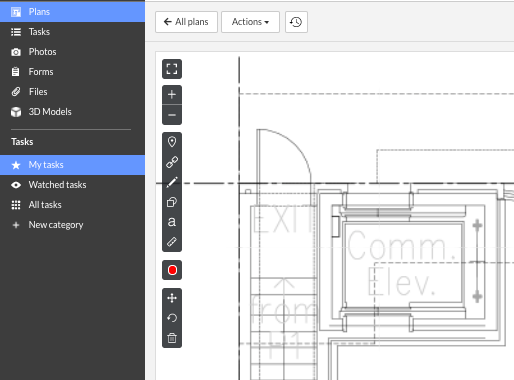Select the shapes tool
The image size is (514, 380).
(x=172, y=202)
